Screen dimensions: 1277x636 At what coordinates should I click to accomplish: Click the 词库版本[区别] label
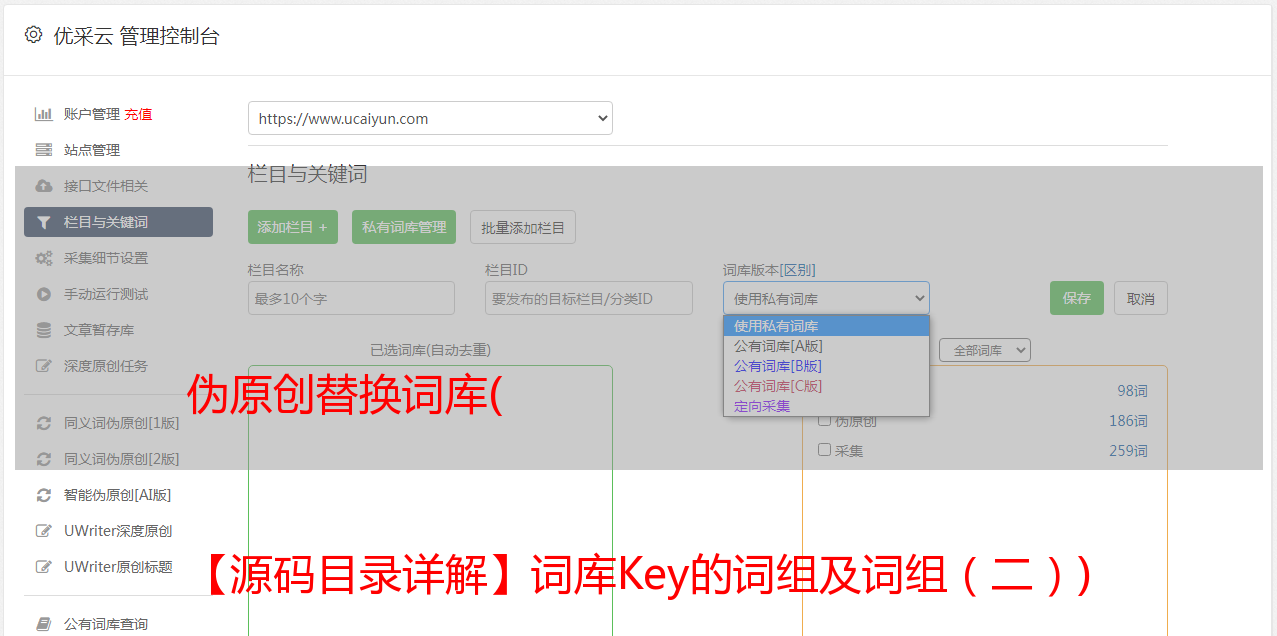tap(769, 270)
